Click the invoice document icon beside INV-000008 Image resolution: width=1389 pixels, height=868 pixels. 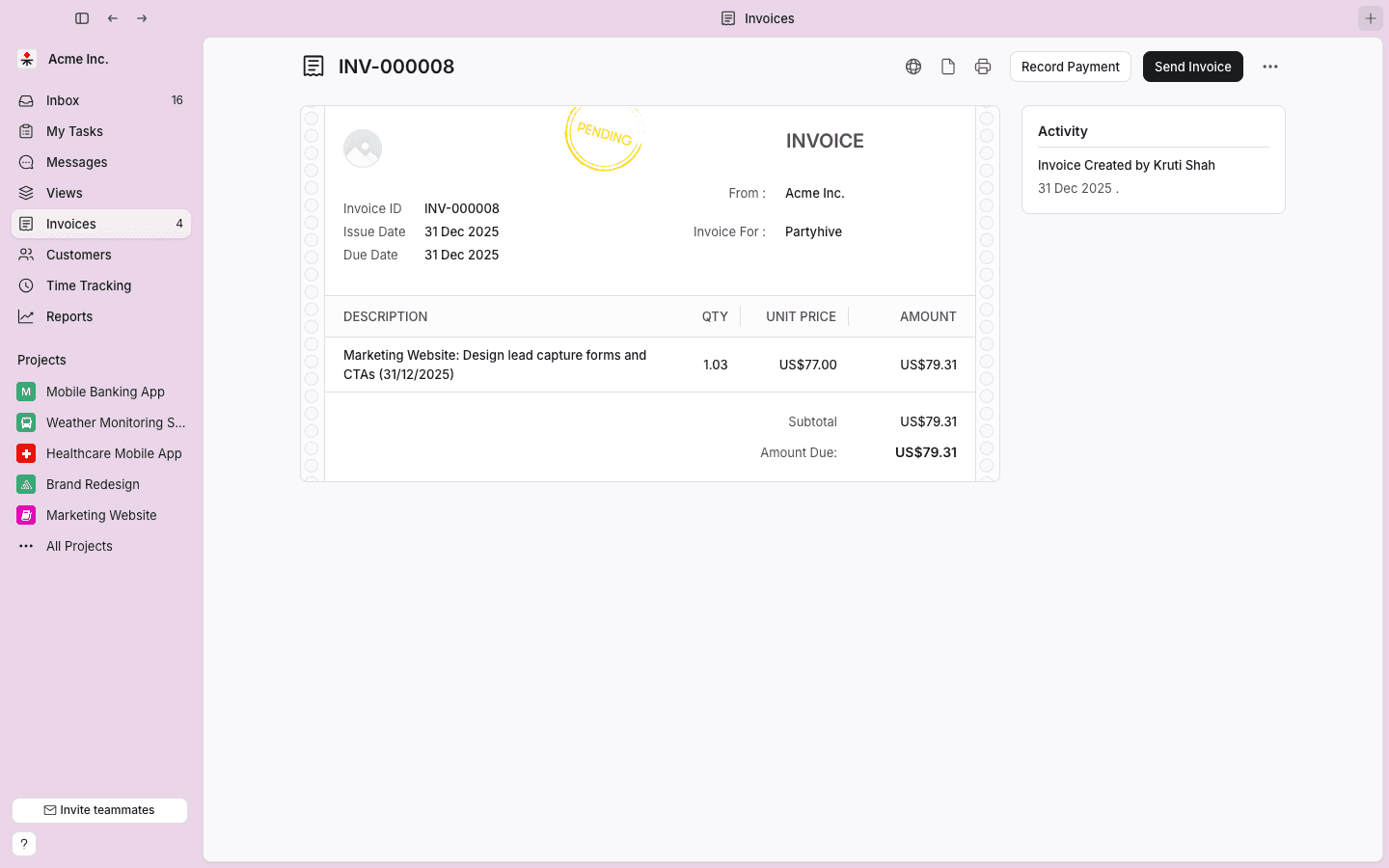(x=313, y=67)
